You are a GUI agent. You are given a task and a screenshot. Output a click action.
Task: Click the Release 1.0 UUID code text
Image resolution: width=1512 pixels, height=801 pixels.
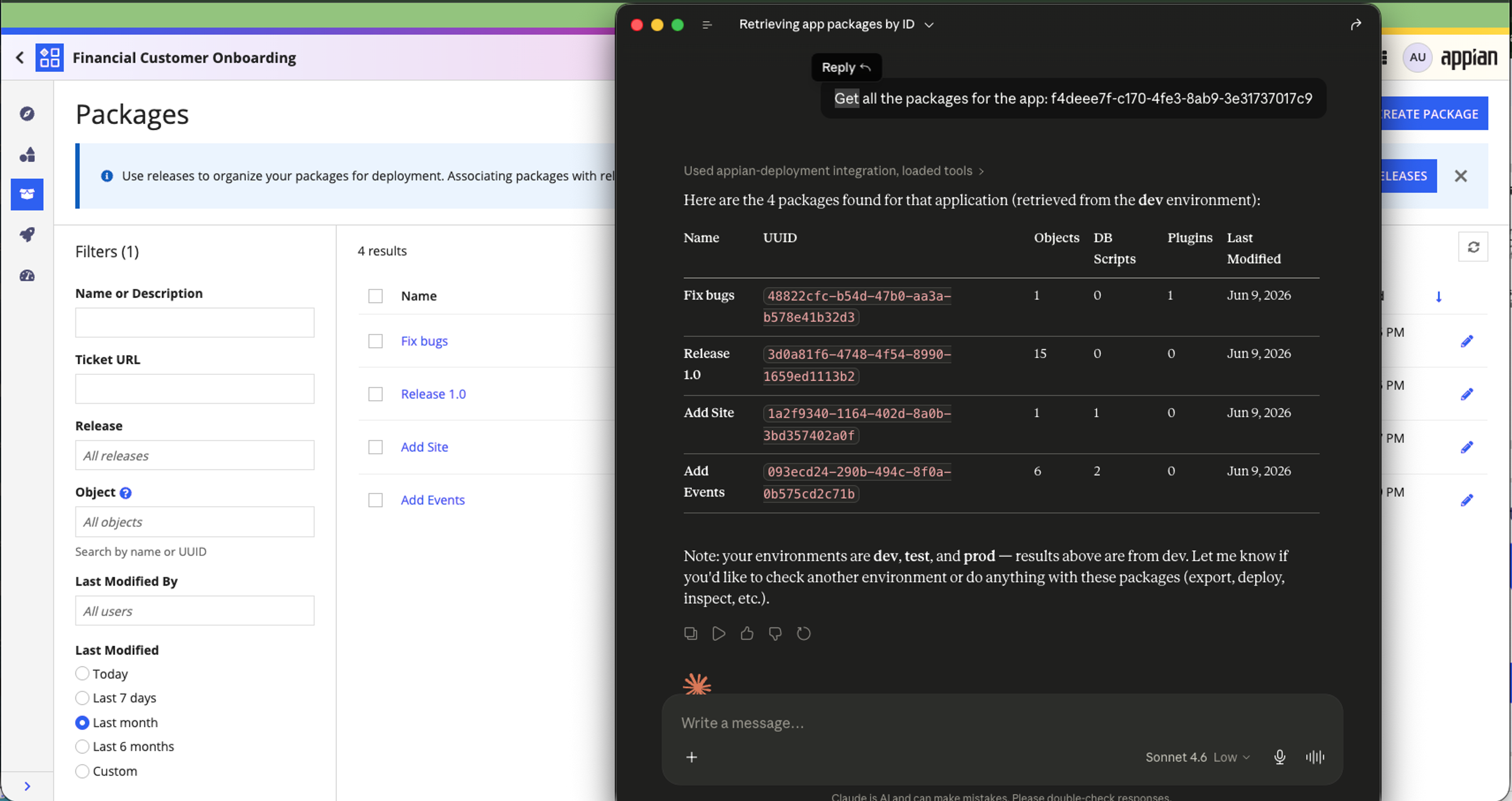[x=856, y=365]
